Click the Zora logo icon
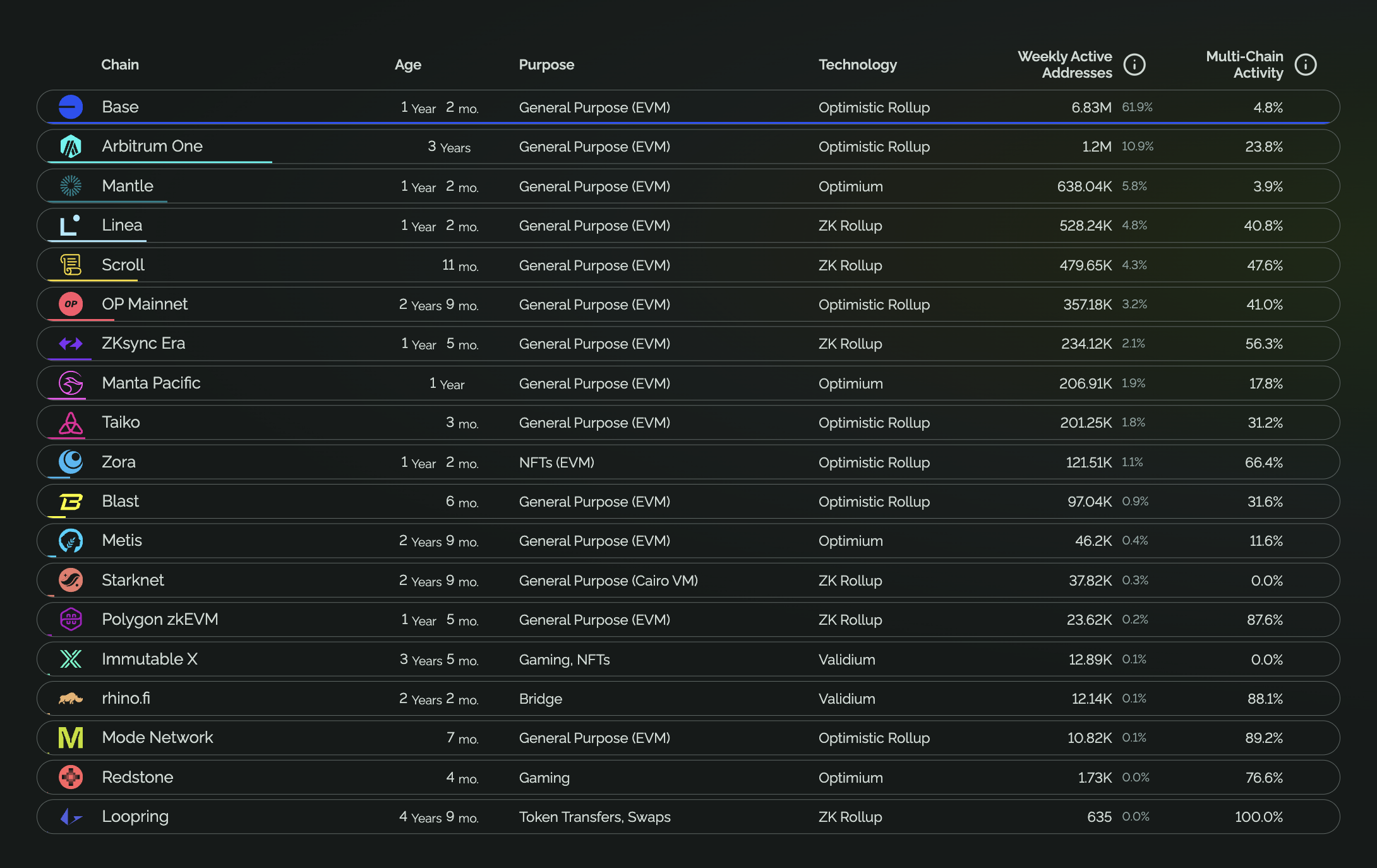 [x=71, y=462]
